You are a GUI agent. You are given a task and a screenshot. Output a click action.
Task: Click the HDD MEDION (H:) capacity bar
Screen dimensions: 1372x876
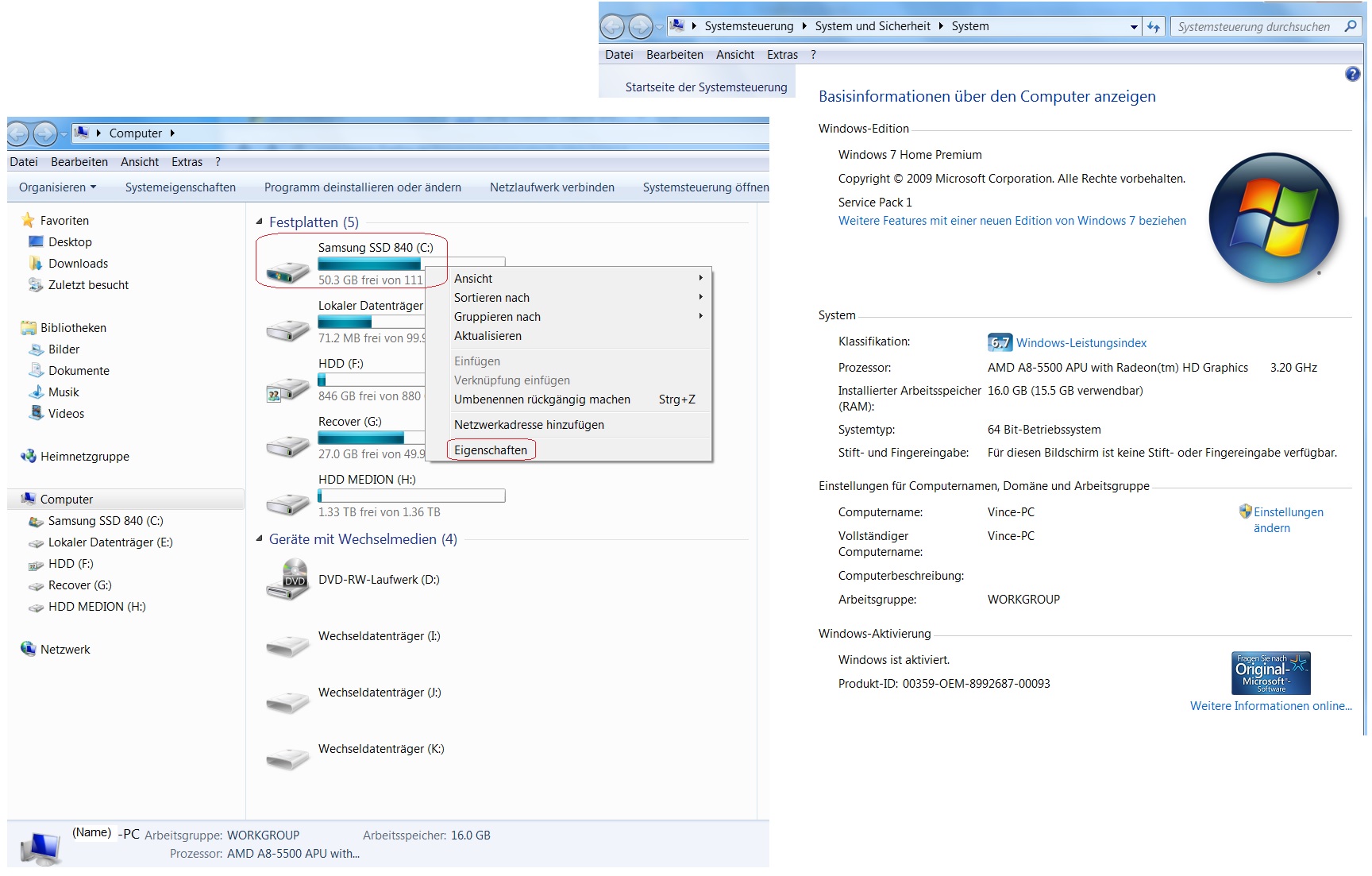coord(411,496)
